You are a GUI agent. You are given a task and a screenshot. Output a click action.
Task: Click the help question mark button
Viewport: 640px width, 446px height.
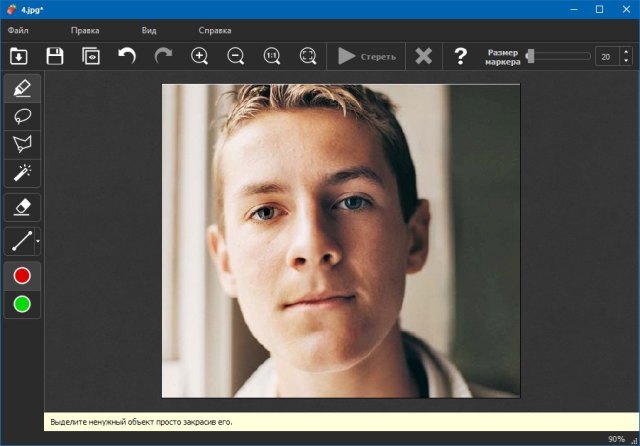click(460, 56)
